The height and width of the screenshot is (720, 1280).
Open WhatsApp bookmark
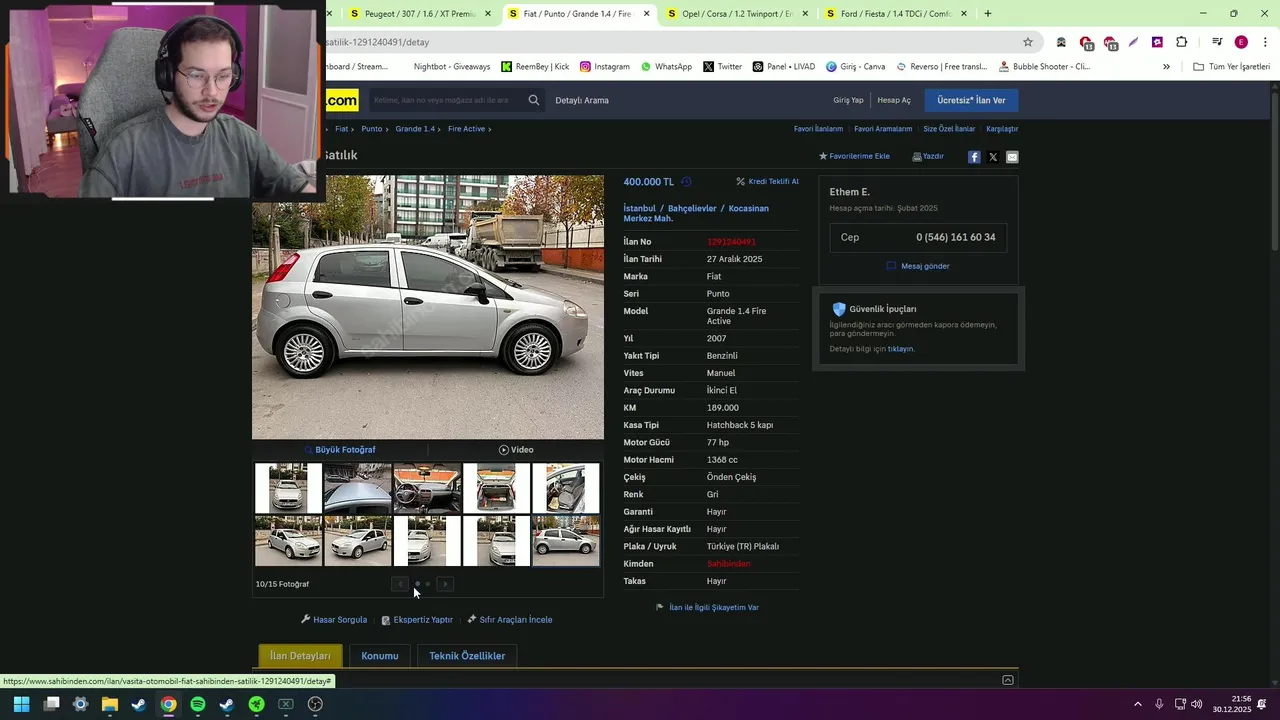coord(666,67)
